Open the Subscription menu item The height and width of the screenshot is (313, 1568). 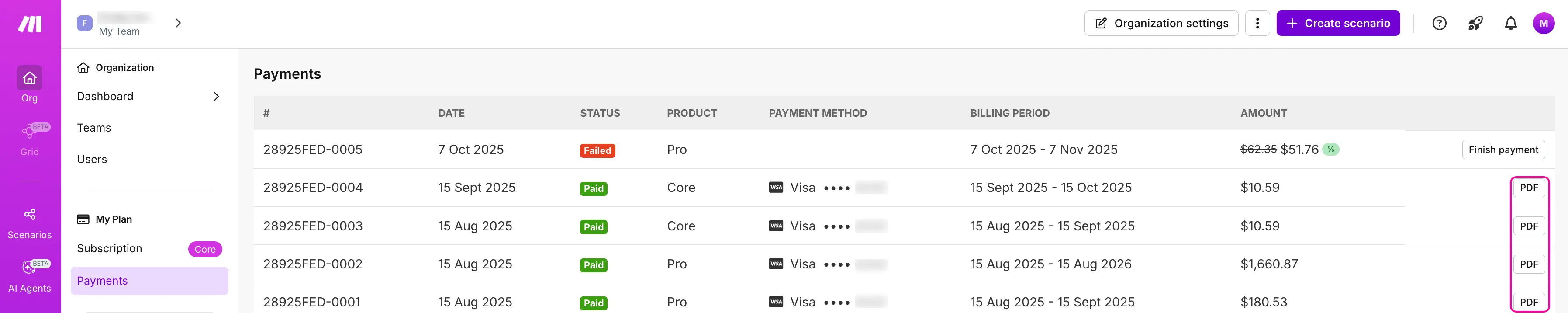tap(110, 248)
